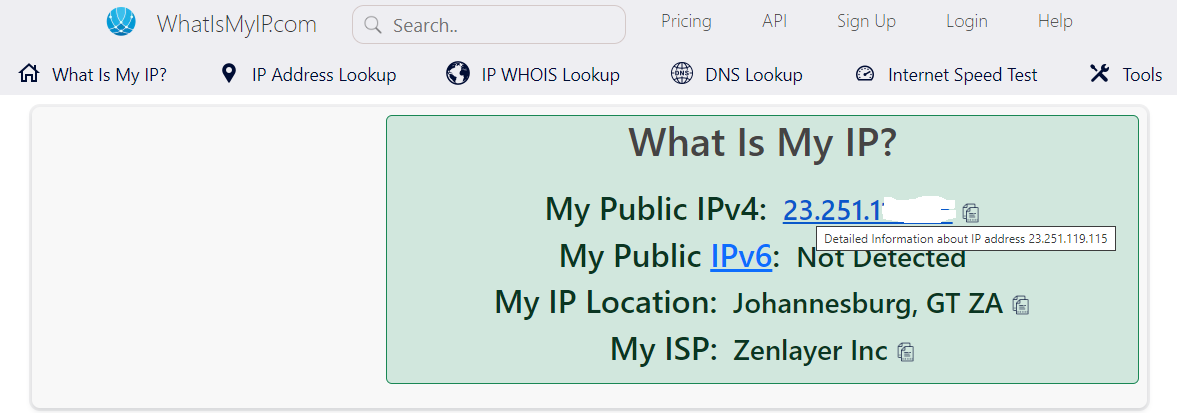Copy the Zenlayer Inc ISP name
1177x413 pixels.
pyautogui.click(x=906, y=351)
